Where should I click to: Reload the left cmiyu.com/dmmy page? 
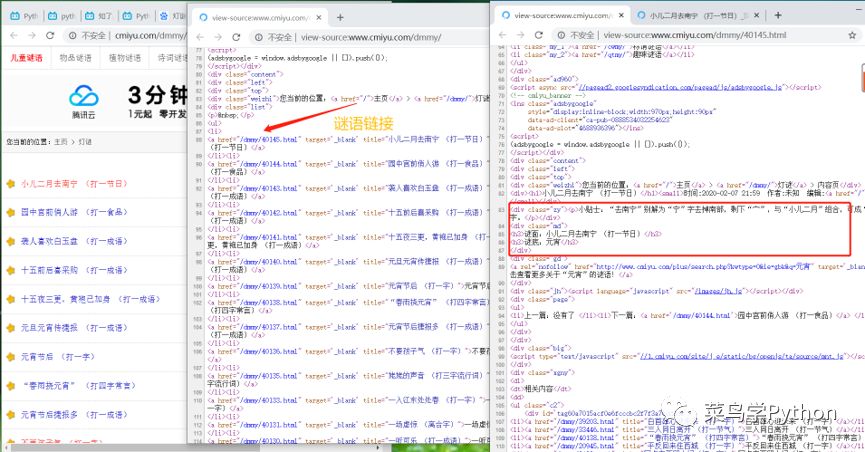50,35
